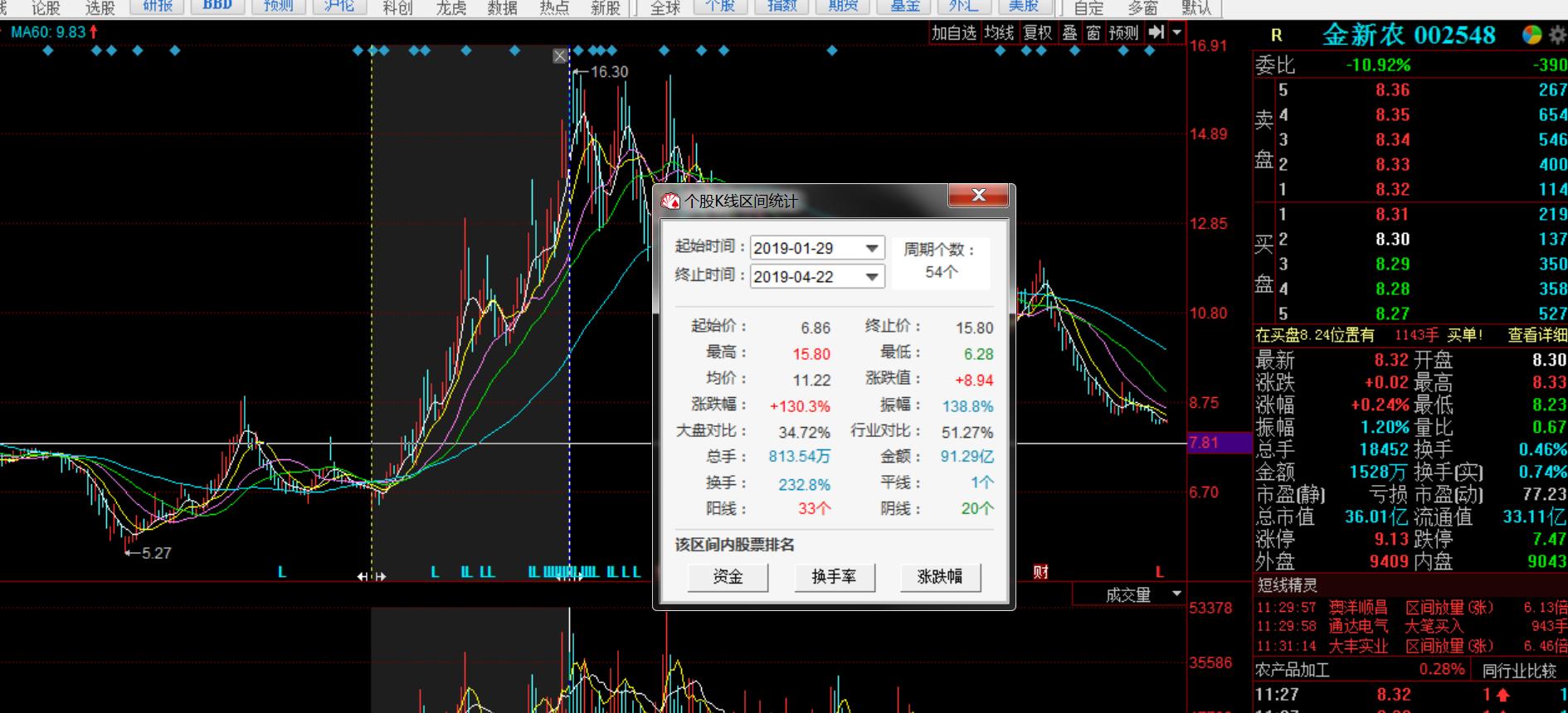Click 加自选 to add to watchlist
Image resolution: width=1568 pixels, height=713 pixels.
(953, 32)
